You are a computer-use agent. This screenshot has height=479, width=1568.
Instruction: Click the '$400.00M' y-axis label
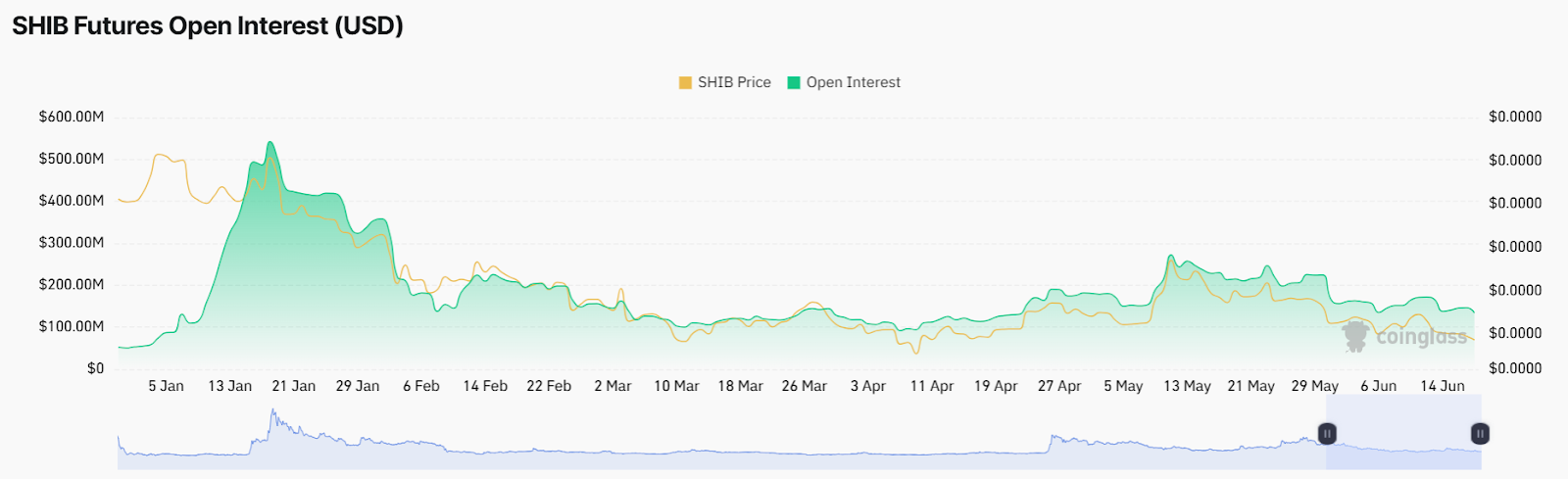(x=72, y=201)
